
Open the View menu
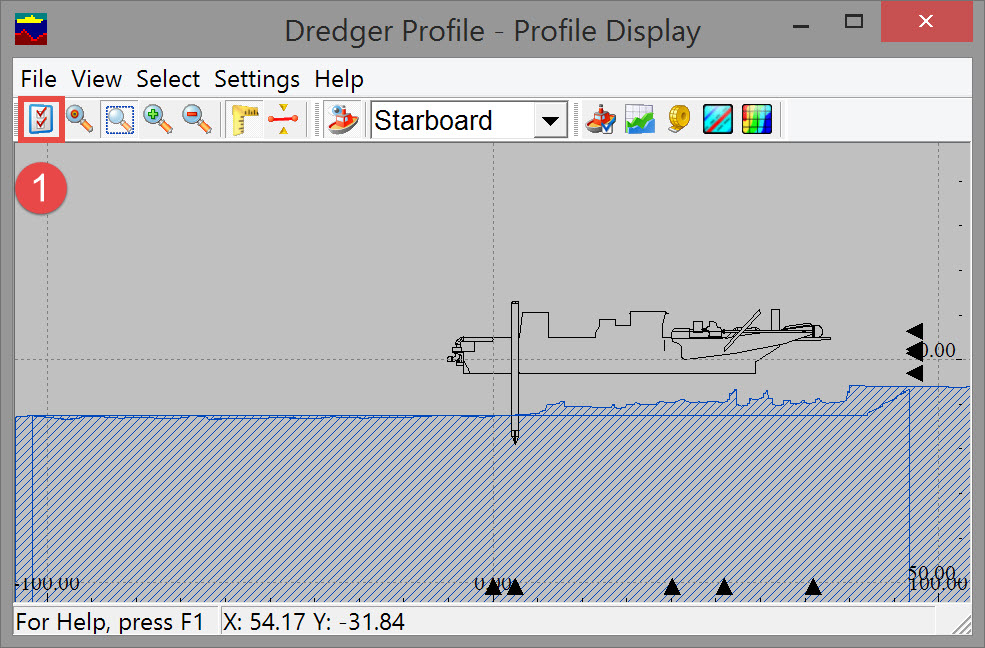[96, 79]
